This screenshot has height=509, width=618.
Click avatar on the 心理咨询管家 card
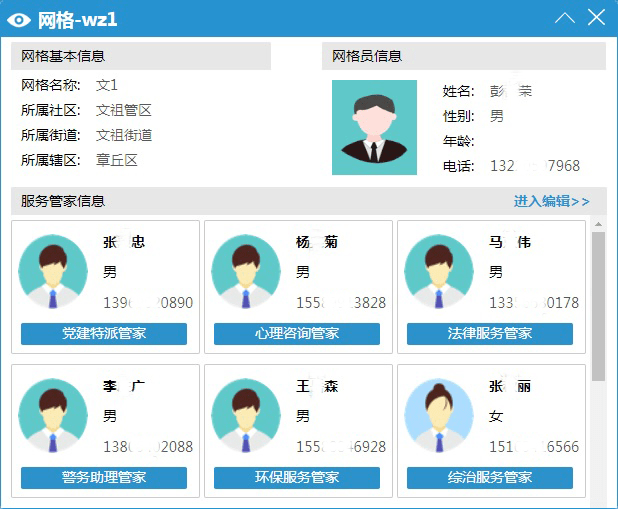246,270
